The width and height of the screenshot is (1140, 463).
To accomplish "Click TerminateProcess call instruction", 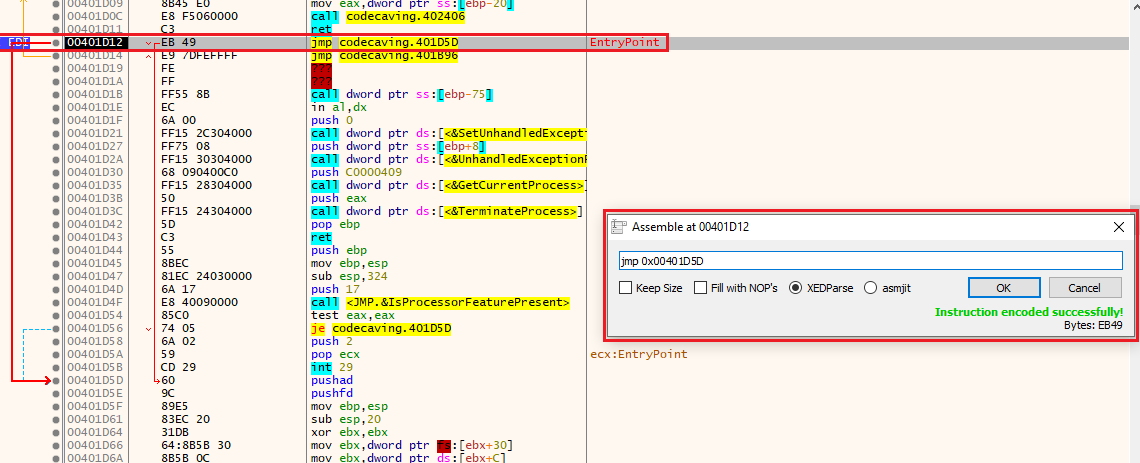I will (x=447, y=212).
